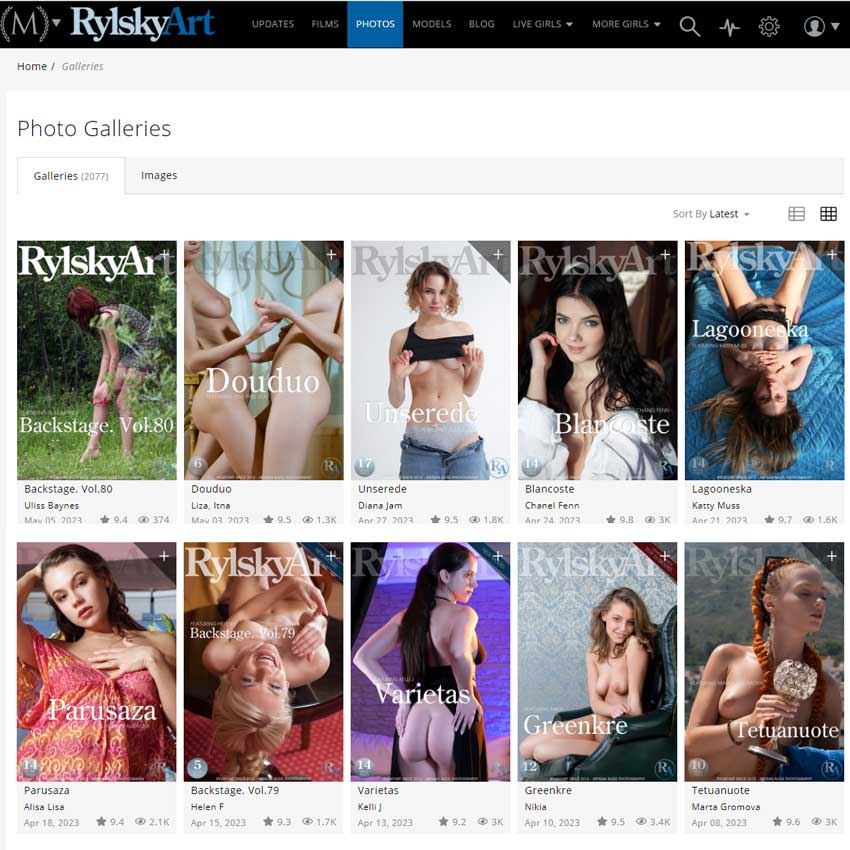The width and height of the screenshot is (850, 850).
Task: Open the Douduo title link below cover
Action: pos(211,488)
